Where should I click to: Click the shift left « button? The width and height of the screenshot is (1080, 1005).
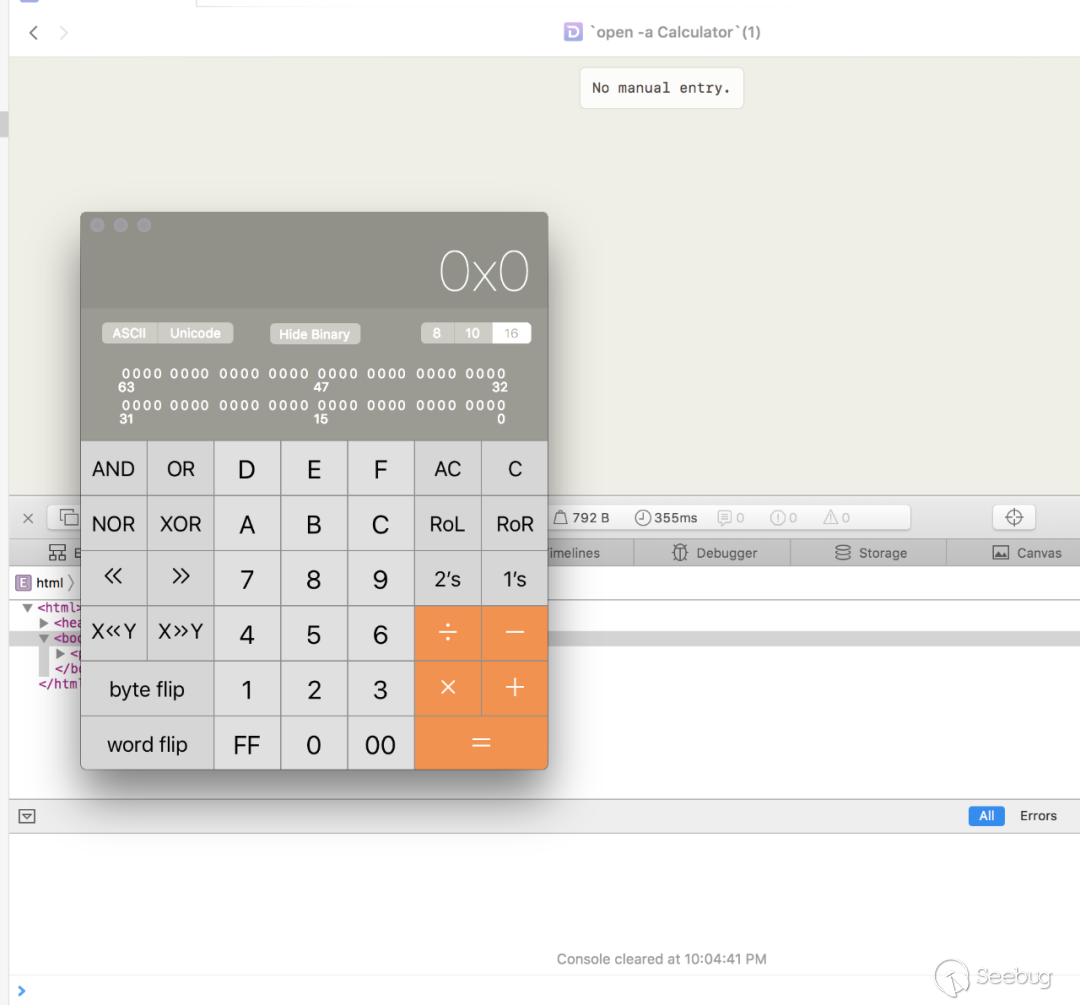(114, 578)
